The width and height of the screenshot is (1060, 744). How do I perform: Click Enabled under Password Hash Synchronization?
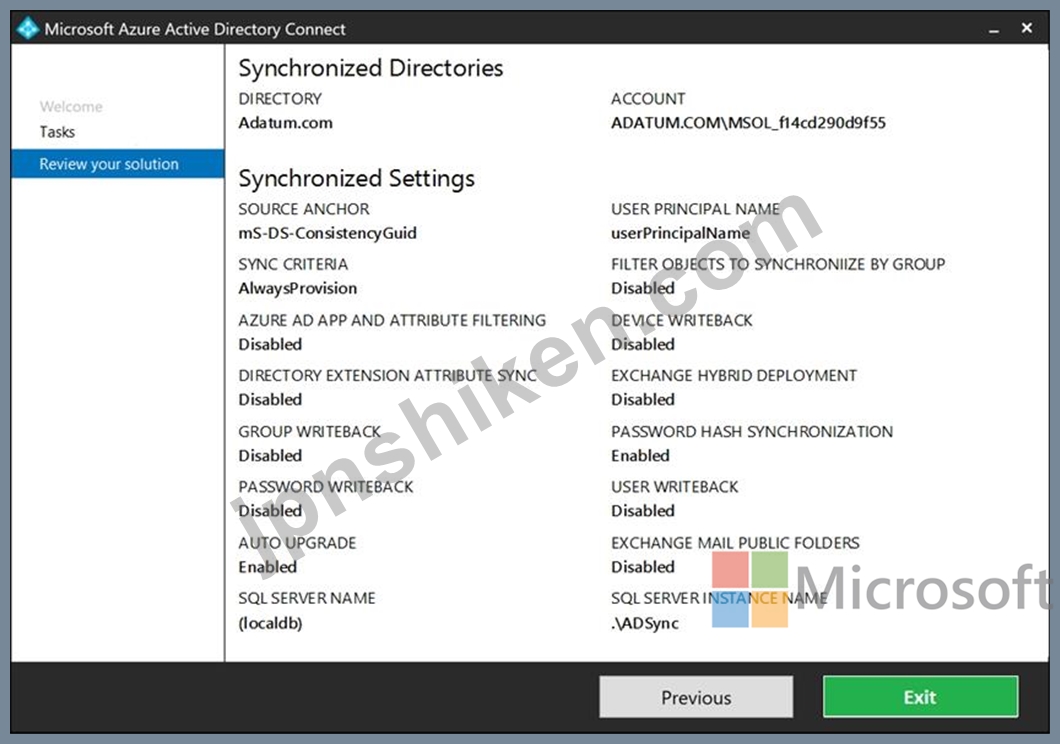(640, 456)
